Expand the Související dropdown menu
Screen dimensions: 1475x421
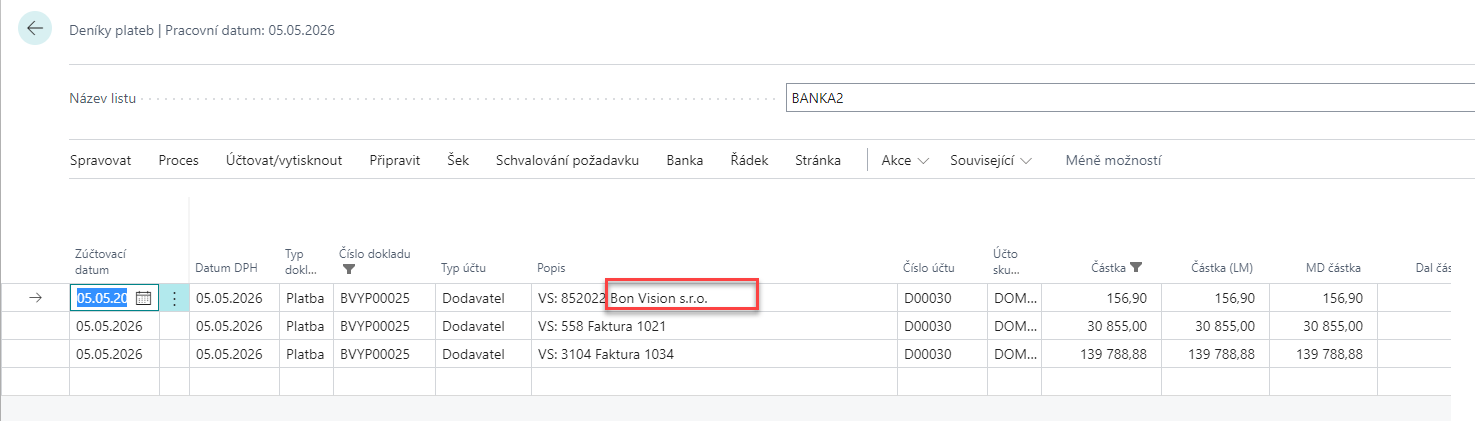pos(991,160)
